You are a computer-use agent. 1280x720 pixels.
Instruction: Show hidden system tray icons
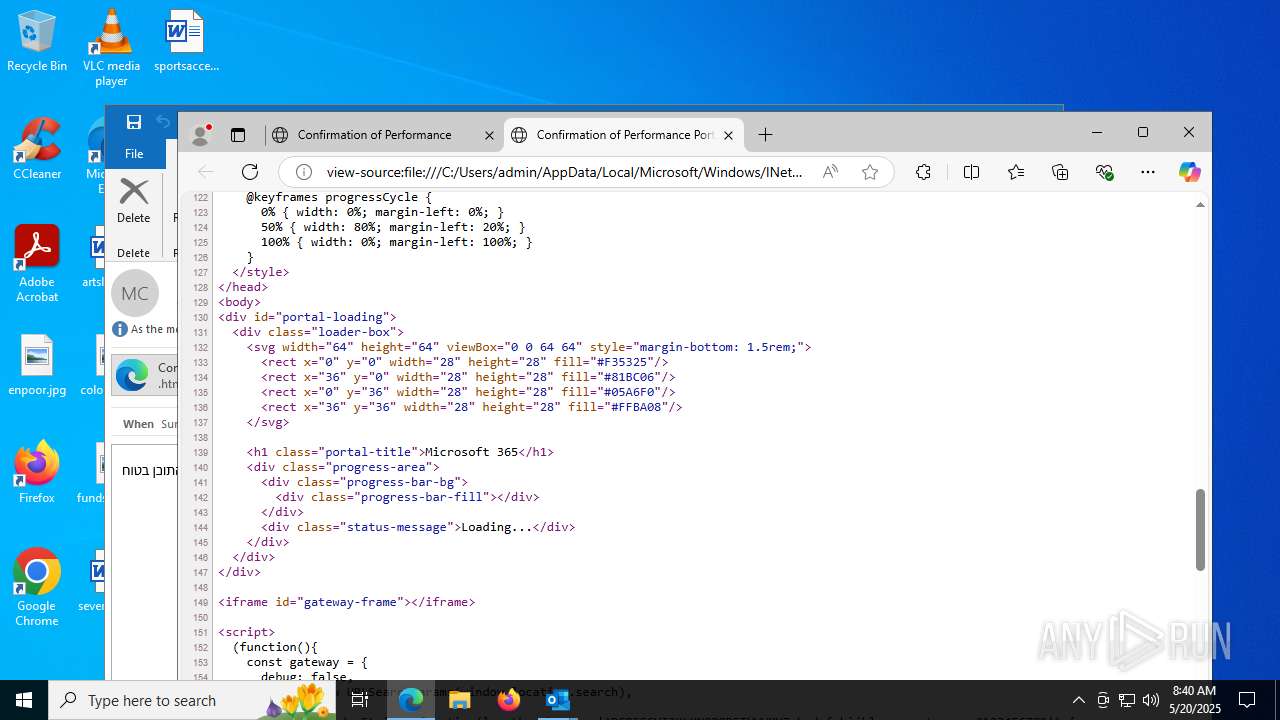pos(1078,700)
